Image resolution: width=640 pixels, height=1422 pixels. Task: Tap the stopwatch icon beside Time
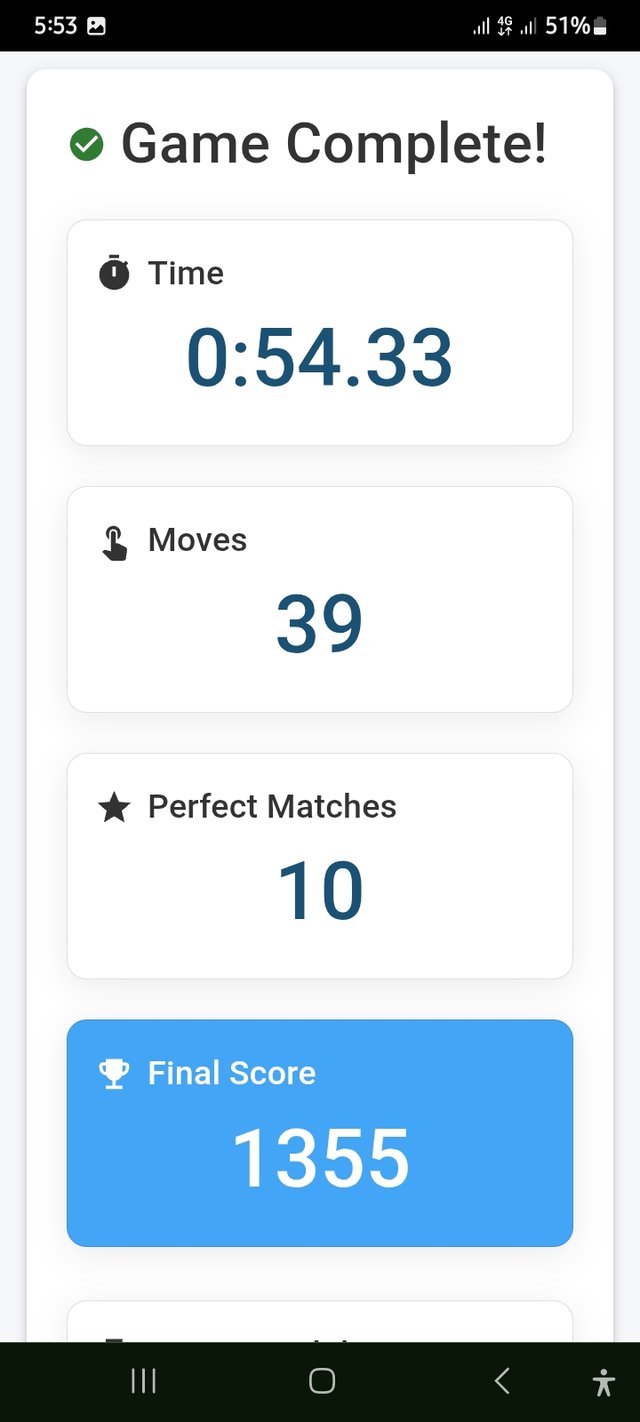coord(115,273)
